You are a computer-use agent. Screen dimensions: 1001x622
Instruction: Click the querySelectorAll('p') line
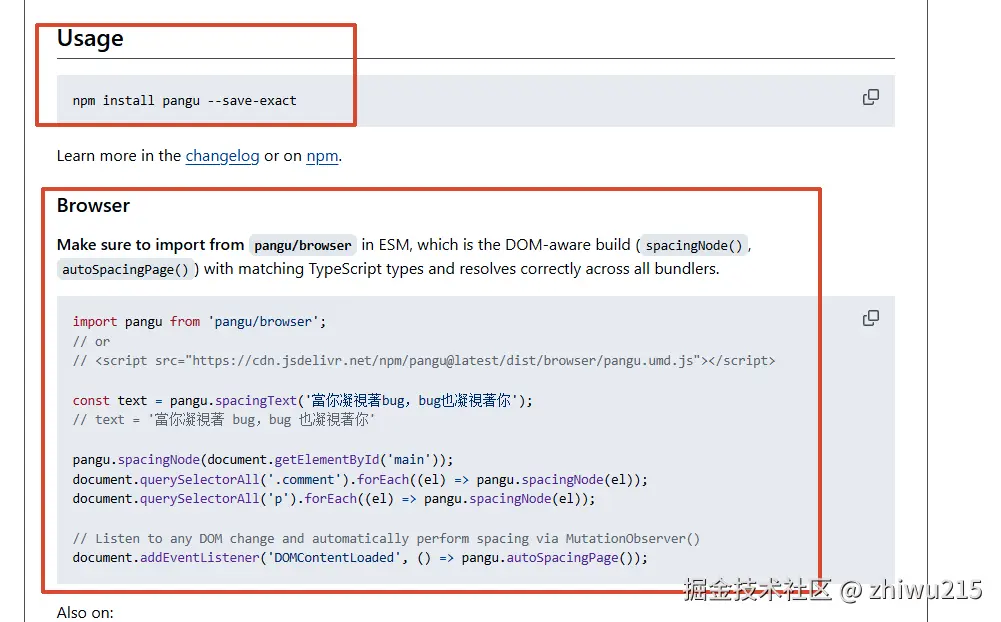coord(334,499)
